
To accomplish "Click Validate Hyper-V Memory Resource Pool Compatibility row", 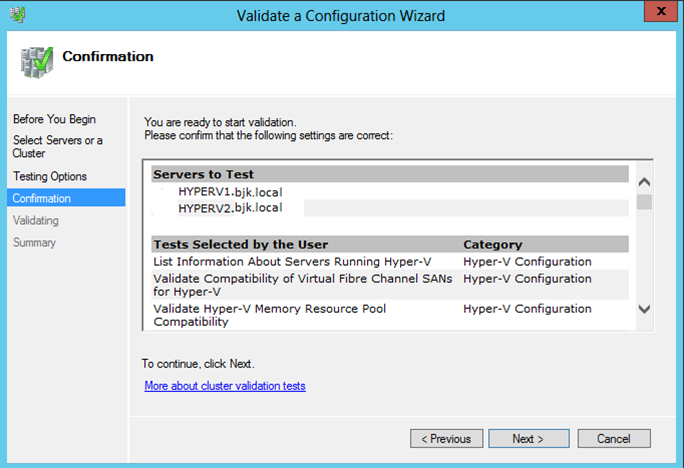I will click(x=270, y=315).
